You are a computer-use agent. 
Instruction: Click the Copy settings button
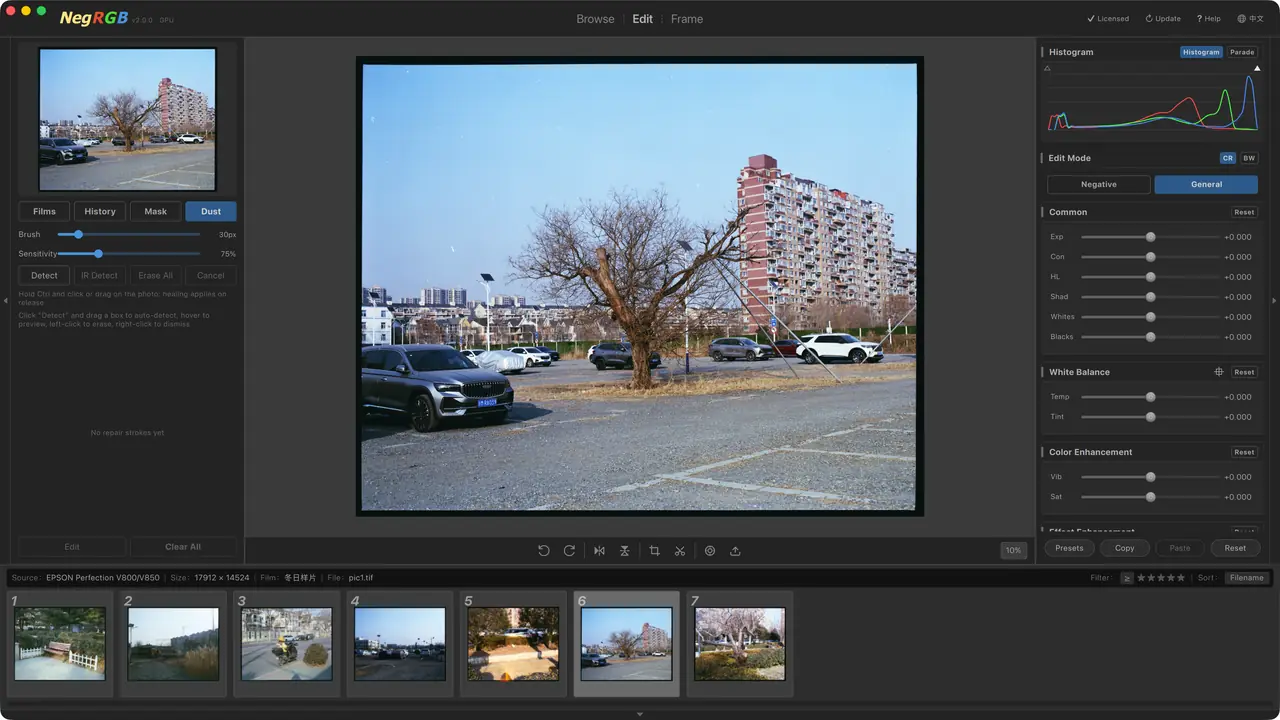click(x=1125, y=548)
